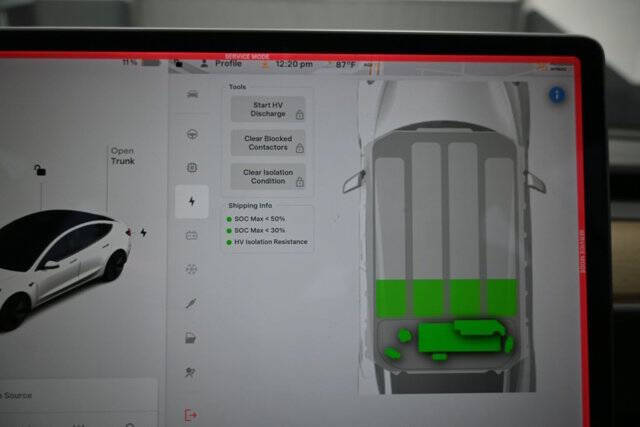
Task: Tap the large green penthouse component
Action: (459, 337)
